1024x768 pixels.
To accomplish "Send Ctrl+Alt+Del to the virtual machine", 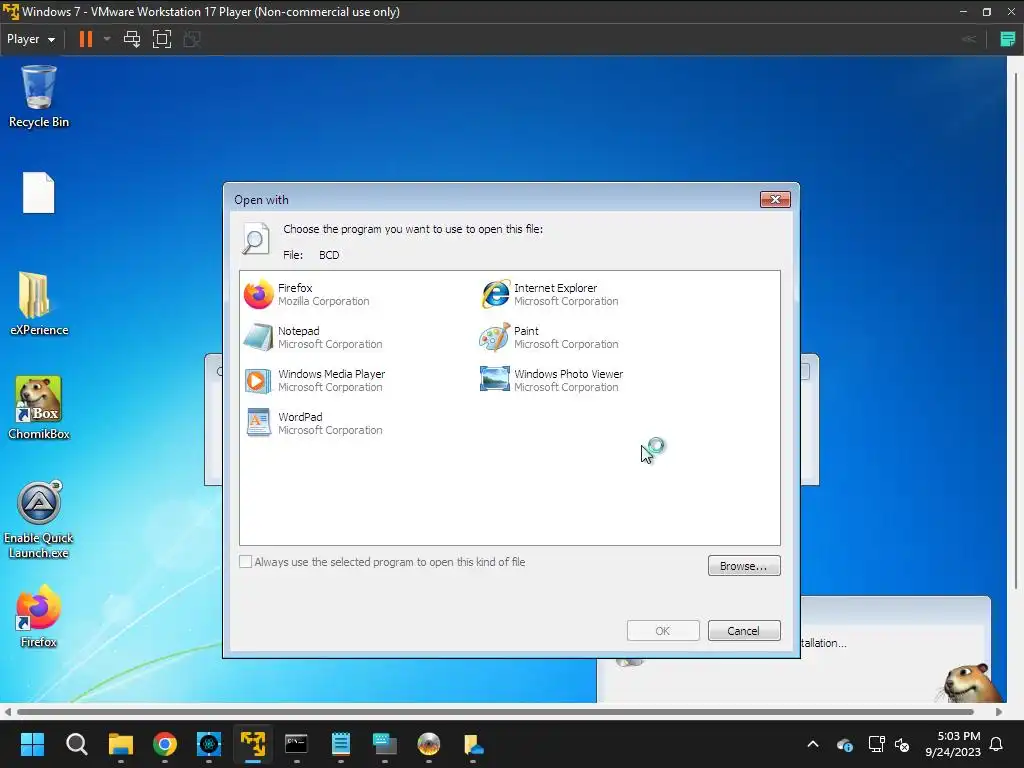I will (132, 39).
